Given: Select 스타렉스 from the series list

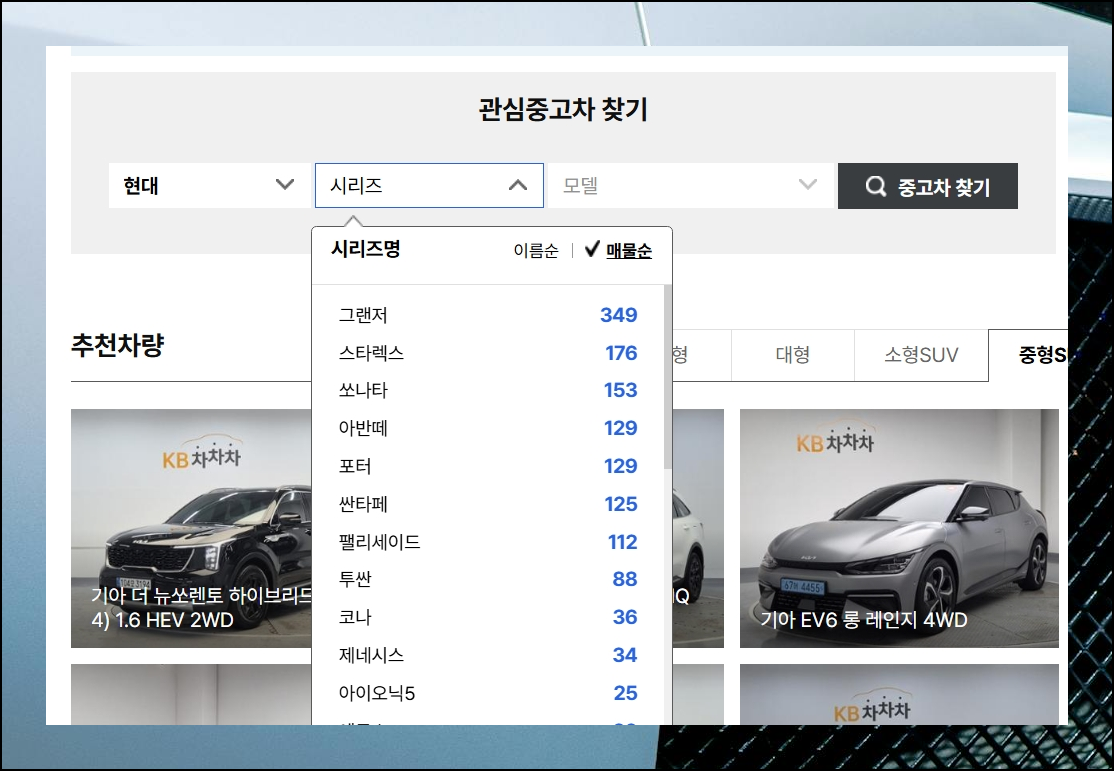Looking at the screenshot, I should 487,352.
